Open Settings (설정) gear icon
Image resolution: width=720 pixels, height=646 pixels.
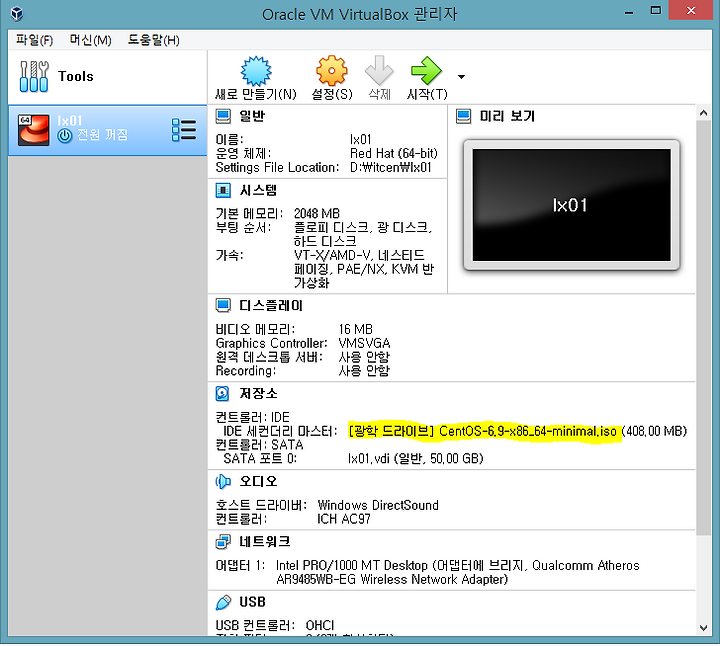point(332,71)
